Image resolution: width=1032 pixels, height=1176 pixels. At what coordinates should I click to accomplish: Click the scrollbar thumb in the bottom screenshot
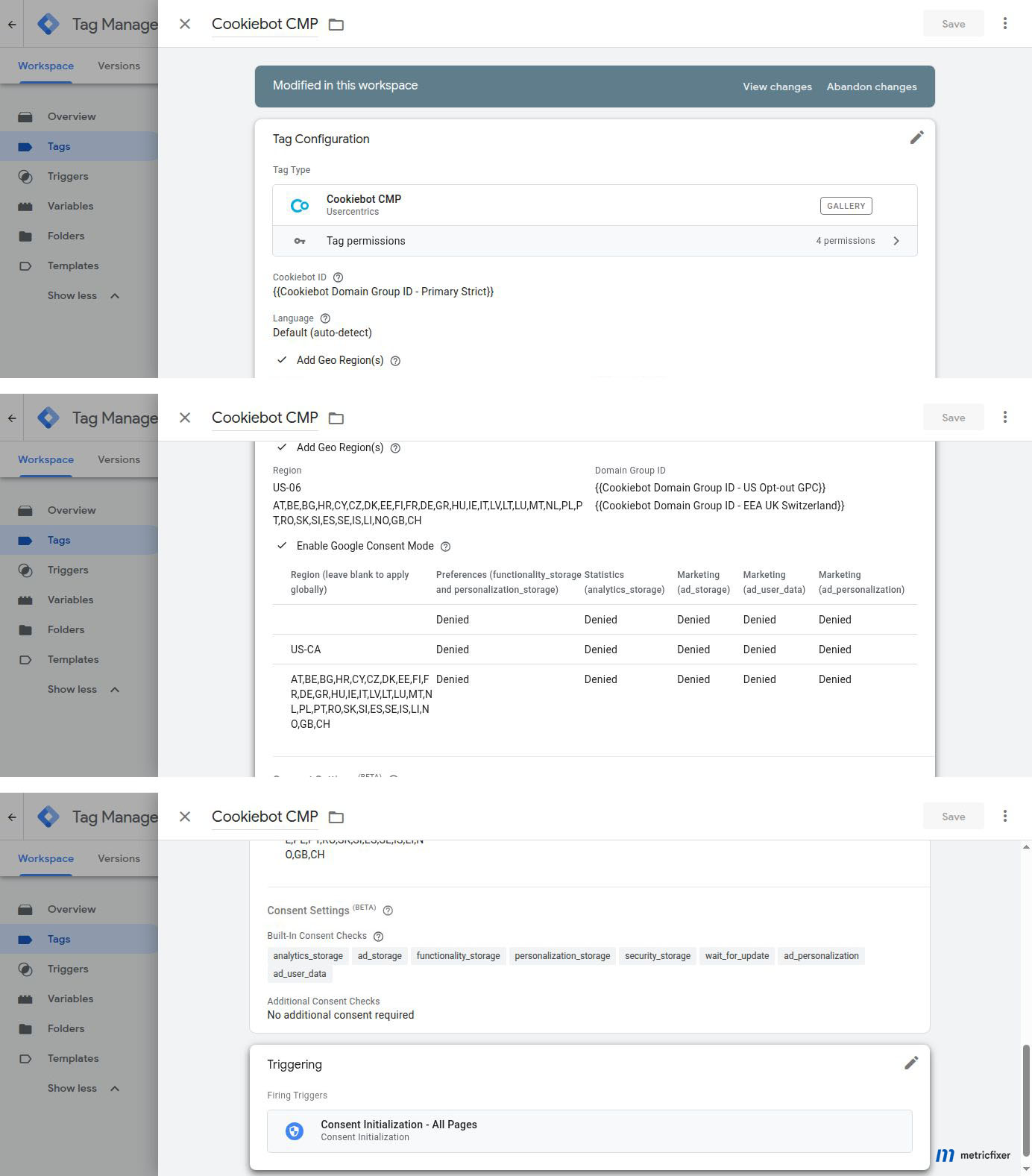coord(1026,1100)
